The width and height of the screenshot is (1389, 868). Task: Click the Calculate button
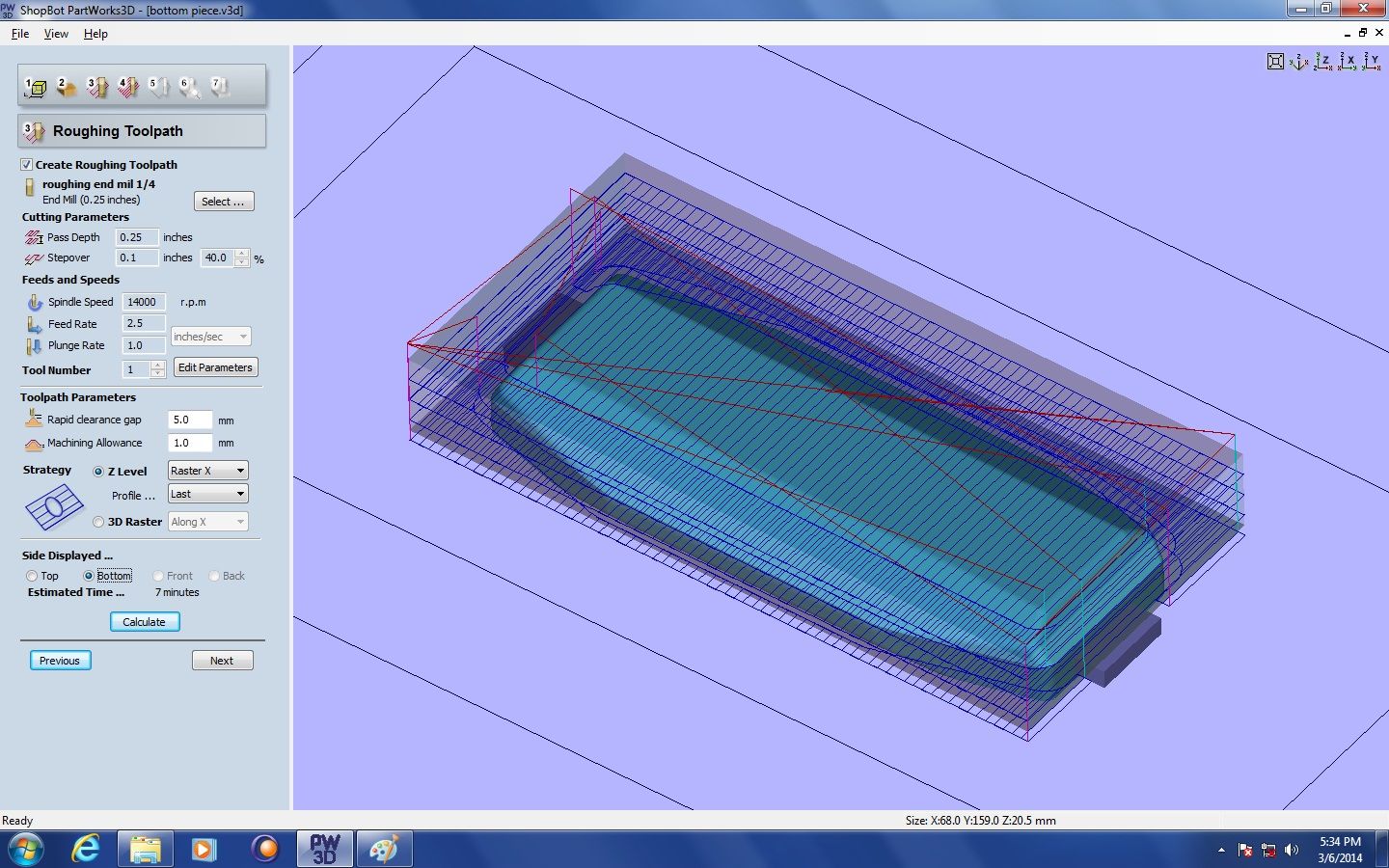pos(144,622)
